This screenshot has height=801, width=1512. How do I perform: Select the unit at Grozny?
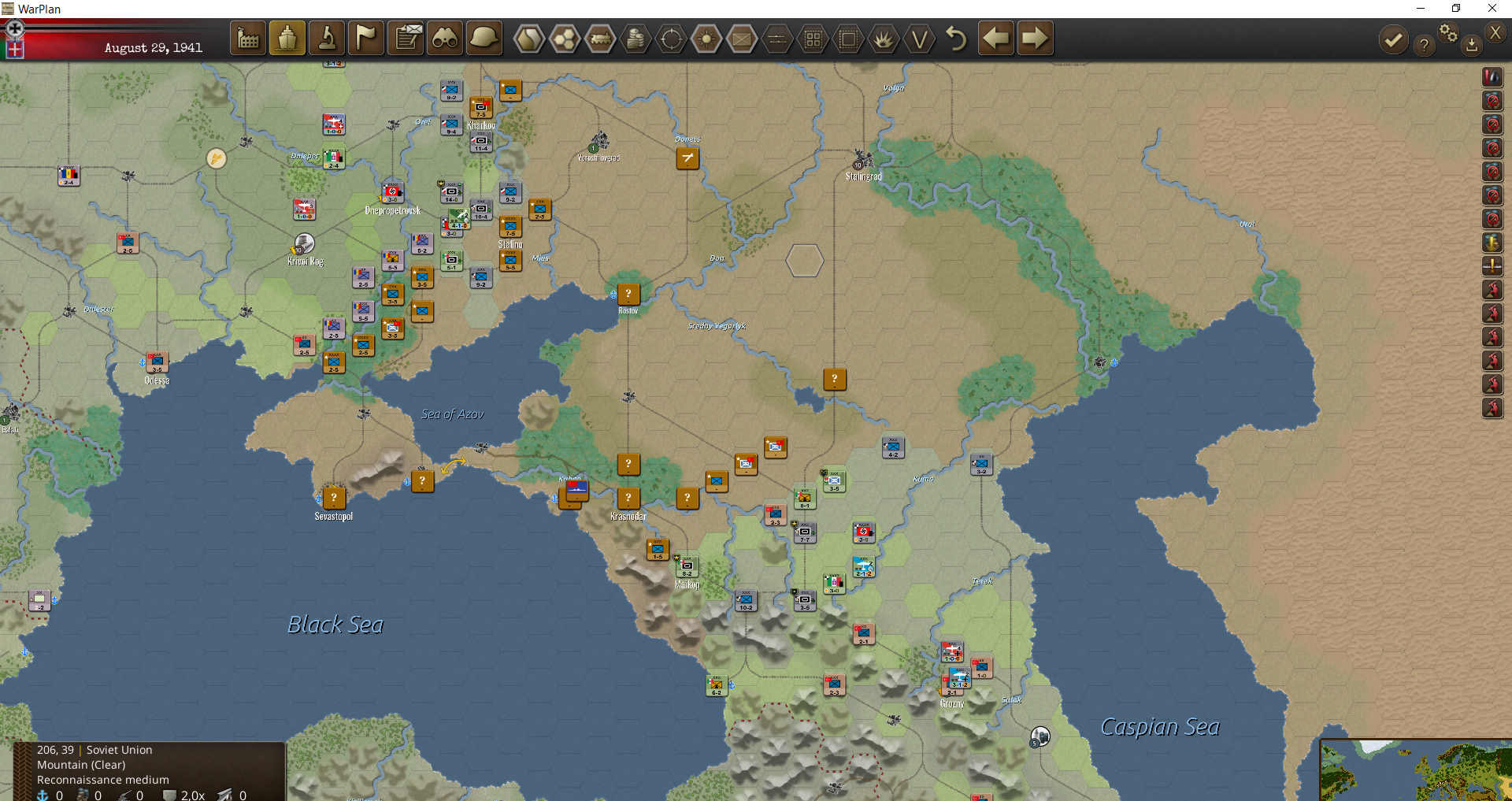[960, 678]
